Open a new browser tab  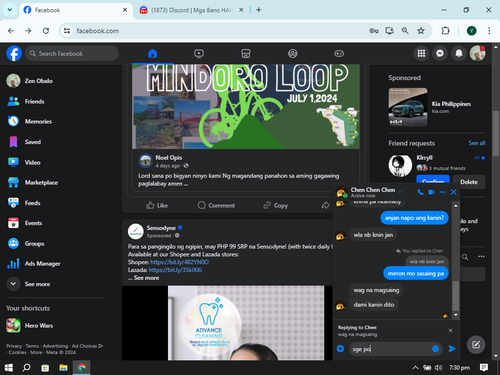pyautogui.click(x=259, y=10)
